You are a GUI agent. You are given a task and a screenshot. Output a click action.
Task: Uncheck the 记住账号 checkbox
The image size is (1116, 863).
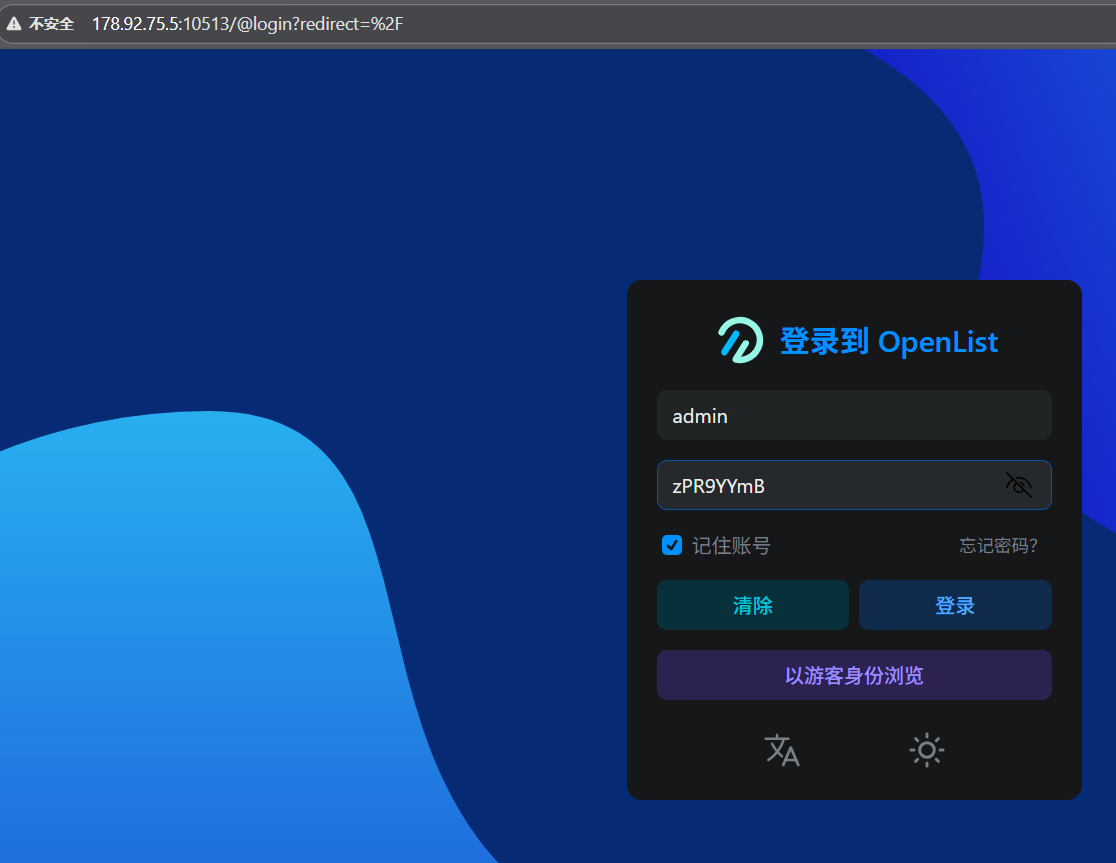click(672, 545)
